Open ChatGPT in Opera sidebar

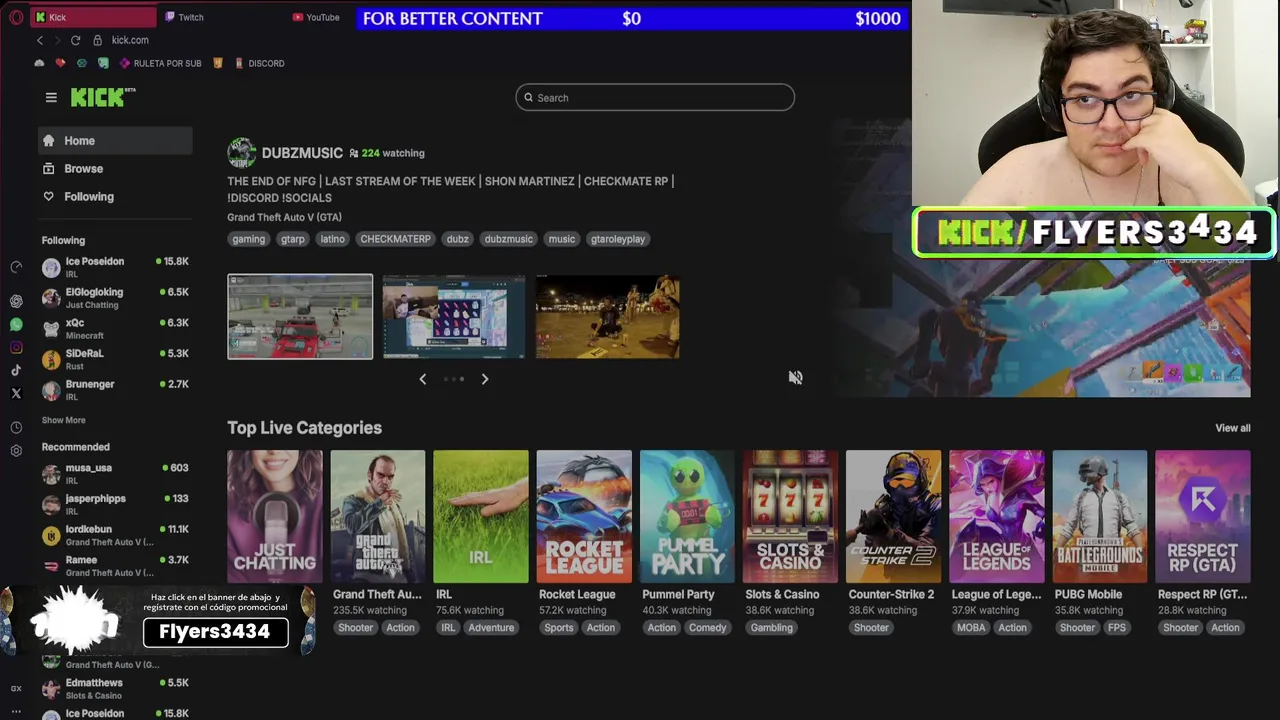click(16, 301)
